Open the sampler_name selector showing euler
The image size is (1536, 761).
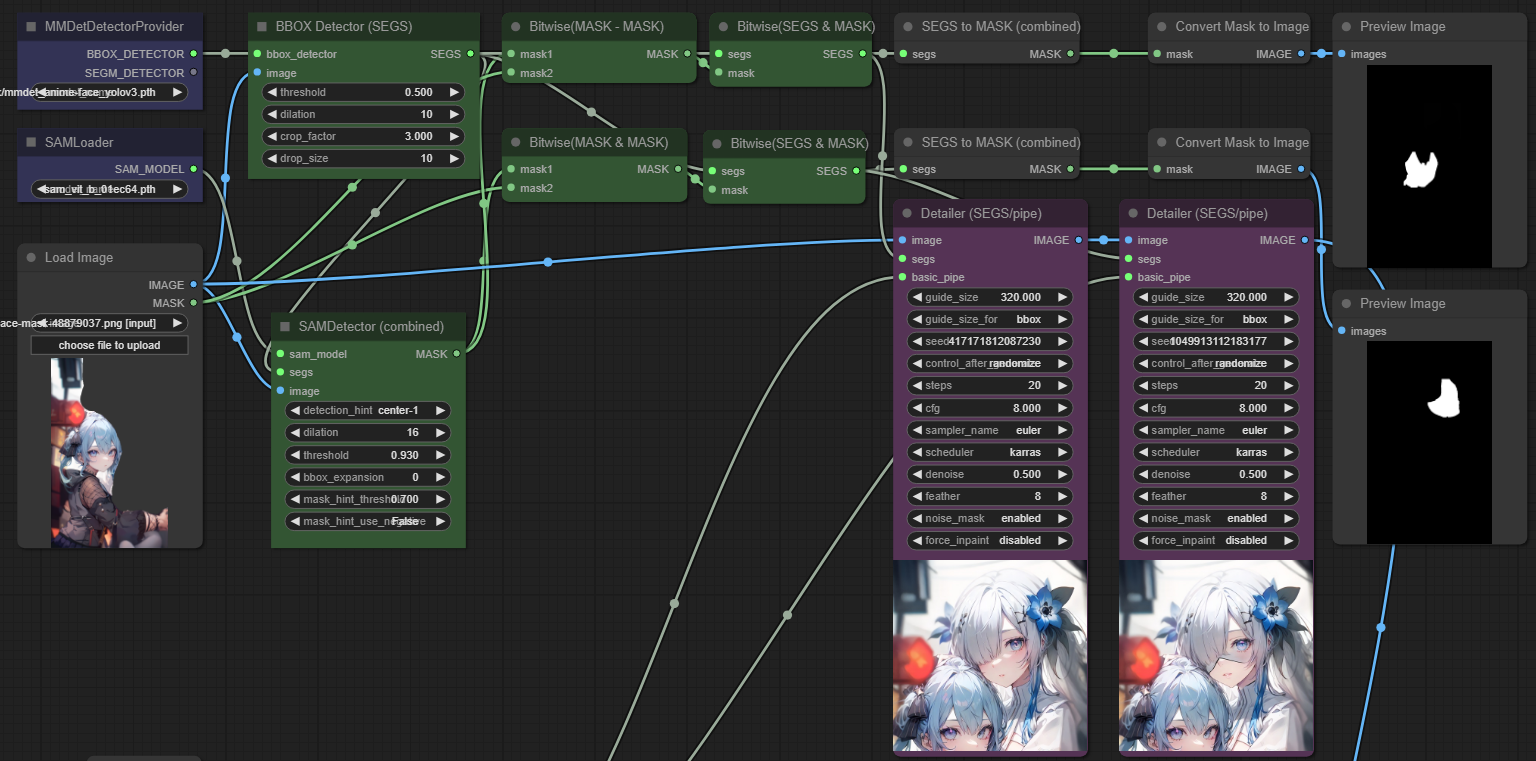click(989, 430)
